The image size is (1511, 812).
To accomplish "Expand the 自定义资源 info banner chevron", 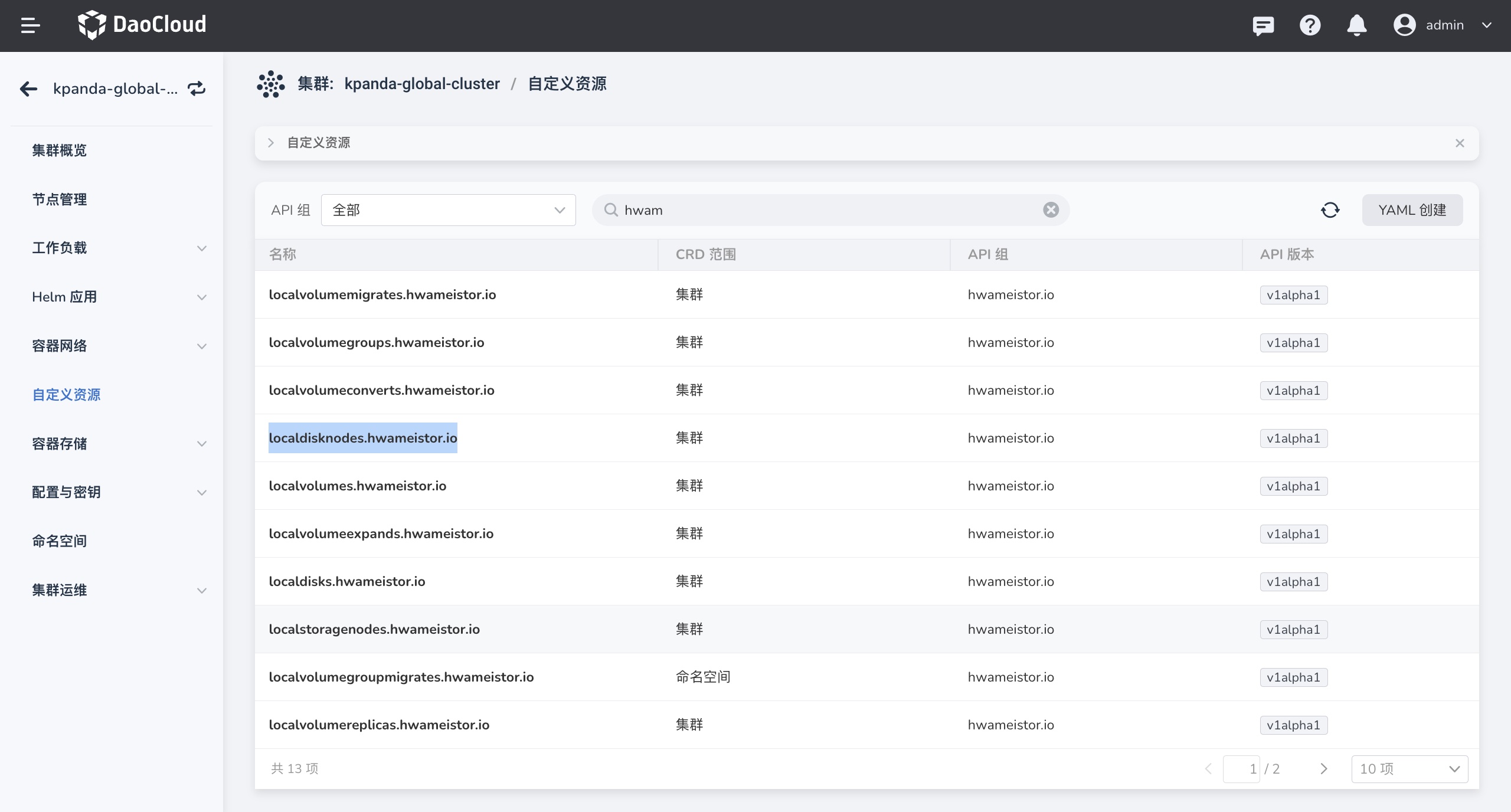I will click(x=271, y=143).
